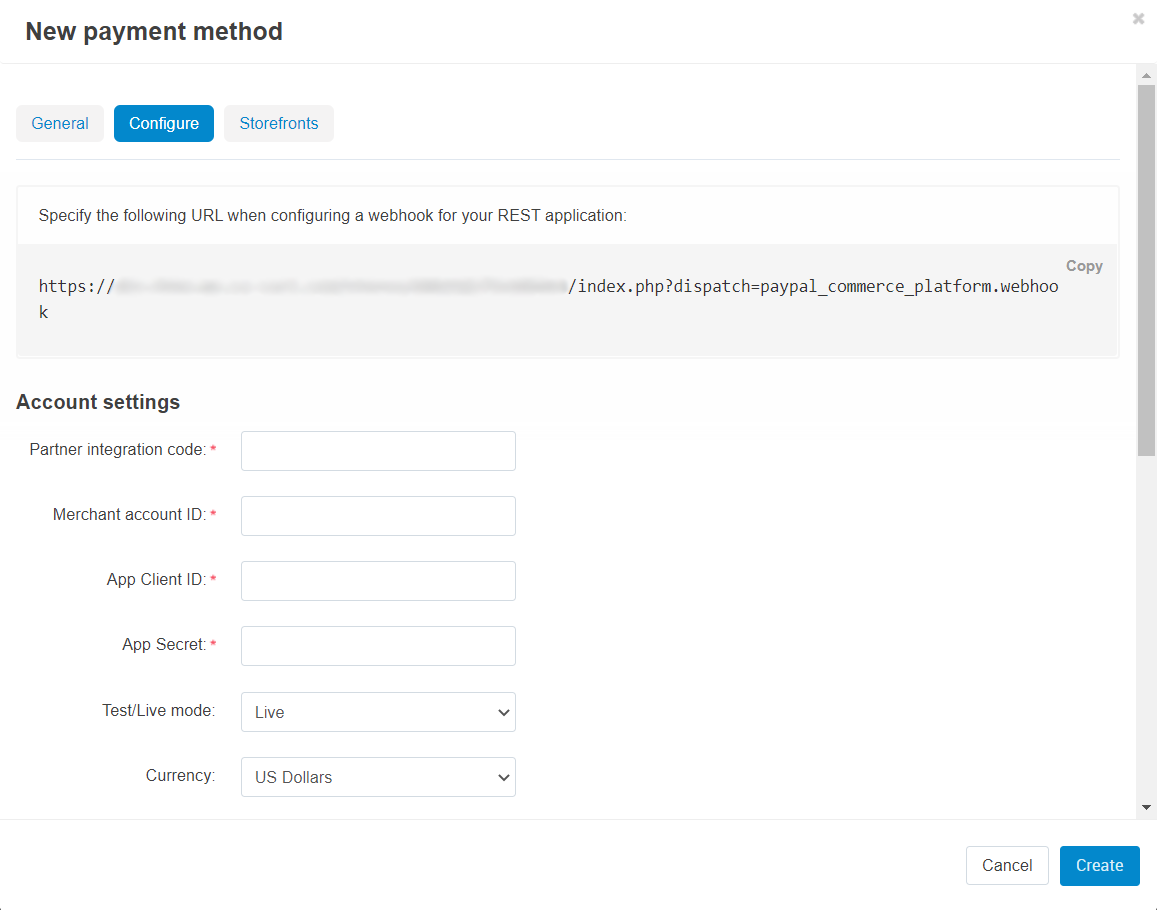Screen dimensions: 1157x910
Task: Click the scrollbar up arrow
Action: click(1146, 75)
